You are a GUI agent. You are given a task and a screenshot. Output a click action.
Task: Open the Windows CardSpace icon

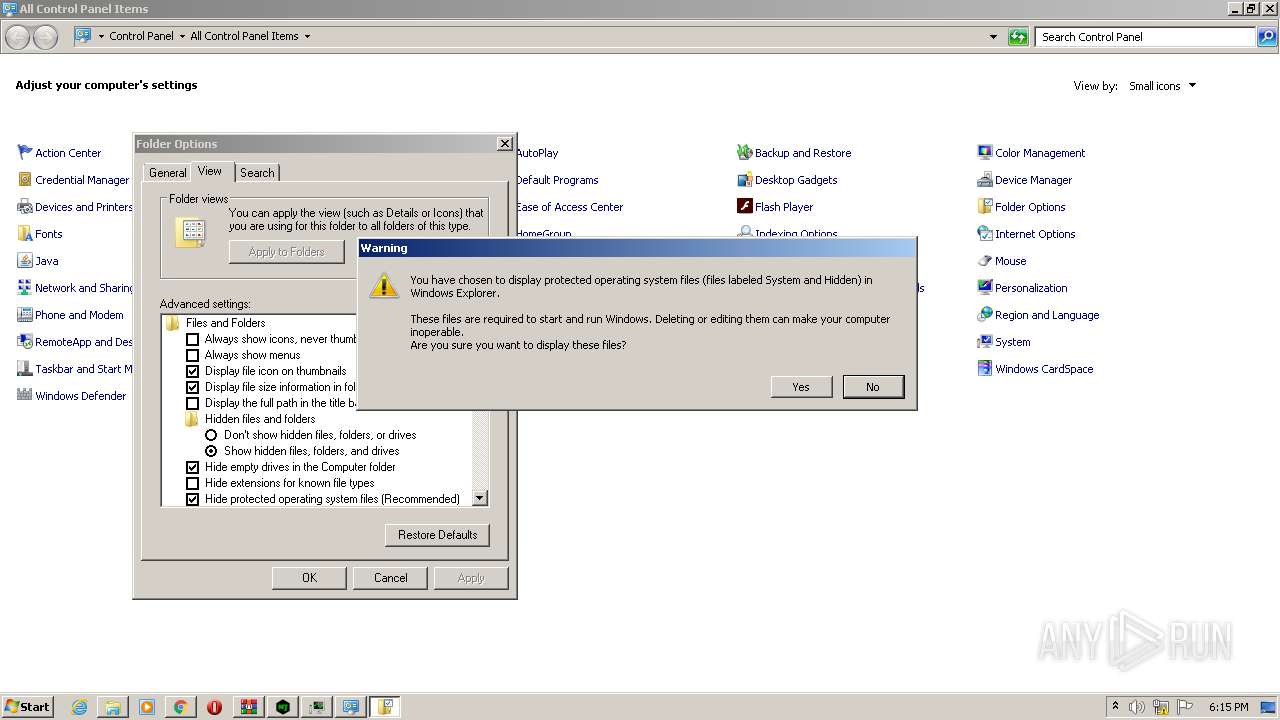coord(985,368)
